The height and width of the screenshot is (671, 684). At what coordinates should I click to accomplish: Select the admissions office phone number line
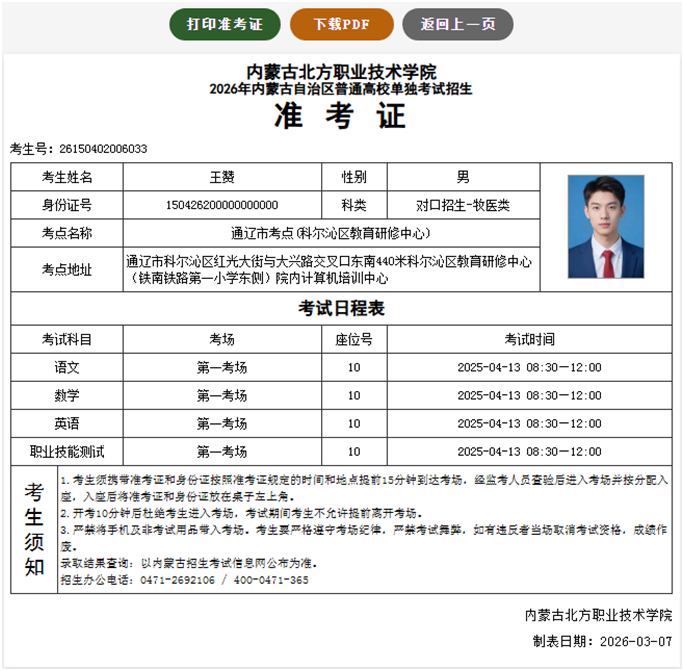(185, 580)
